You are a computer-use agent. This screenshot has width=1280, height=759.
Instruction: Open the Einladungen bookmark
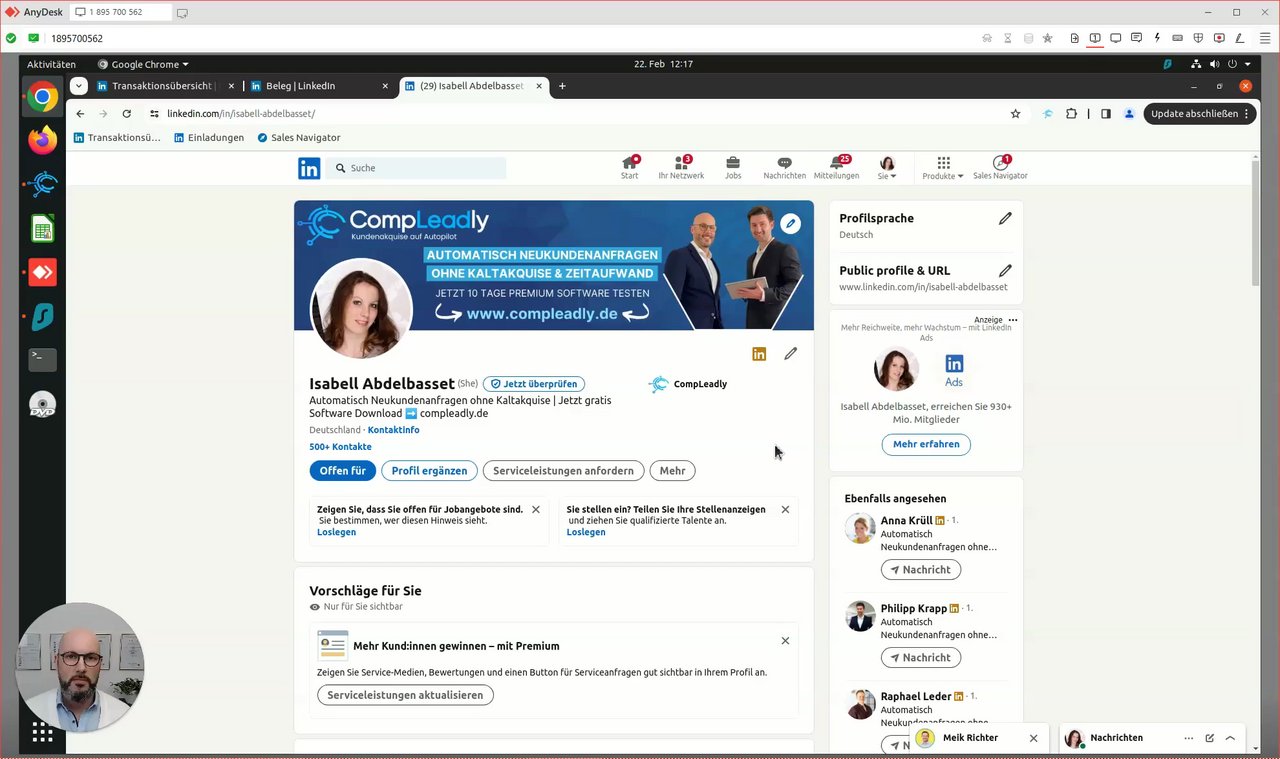(209, 137)
